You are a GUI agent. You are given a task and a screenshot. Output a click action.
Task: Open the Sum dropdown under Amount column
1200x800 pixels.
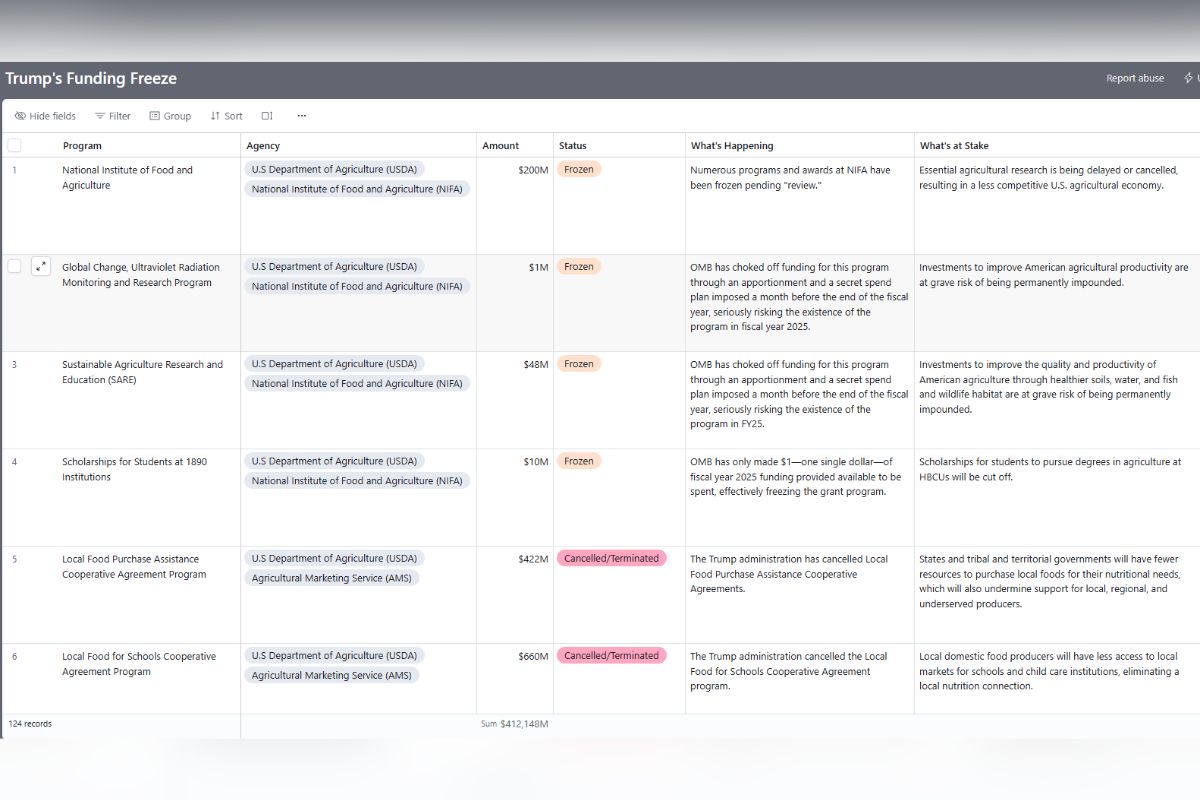click(x=514, y=724)
